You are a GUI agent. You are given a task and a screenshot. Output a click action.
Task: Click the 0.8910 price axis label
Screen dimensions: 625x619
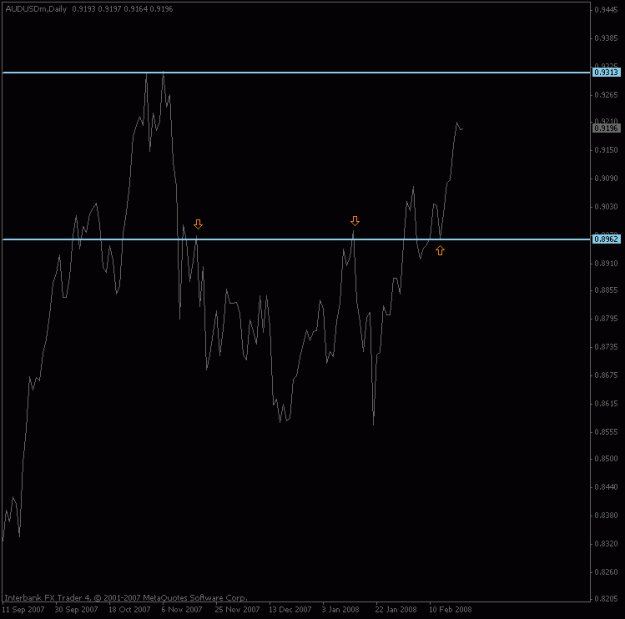click(606, 263)
